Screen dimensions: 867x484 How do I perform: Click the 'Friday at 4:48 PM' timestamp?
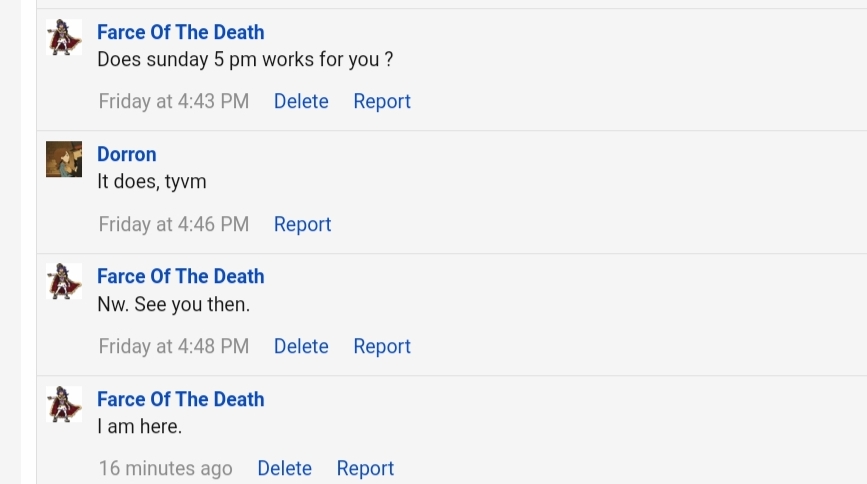point(174,346)
